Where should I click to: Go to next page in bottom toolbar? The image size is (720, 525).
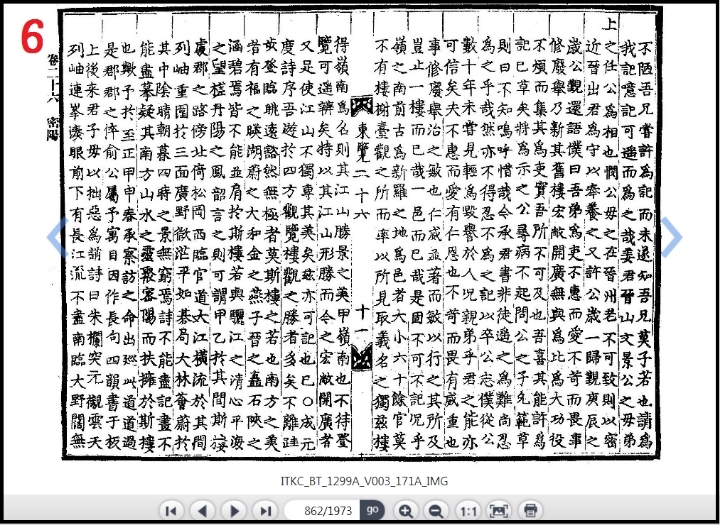234,510
